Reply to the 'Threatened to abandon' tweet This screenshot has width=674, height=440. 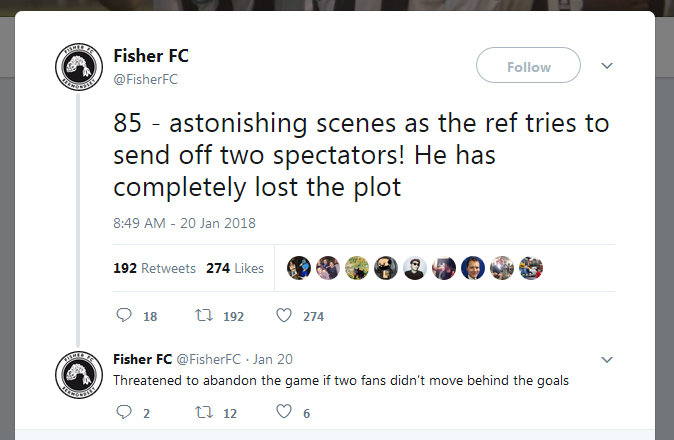pos(124,412)
